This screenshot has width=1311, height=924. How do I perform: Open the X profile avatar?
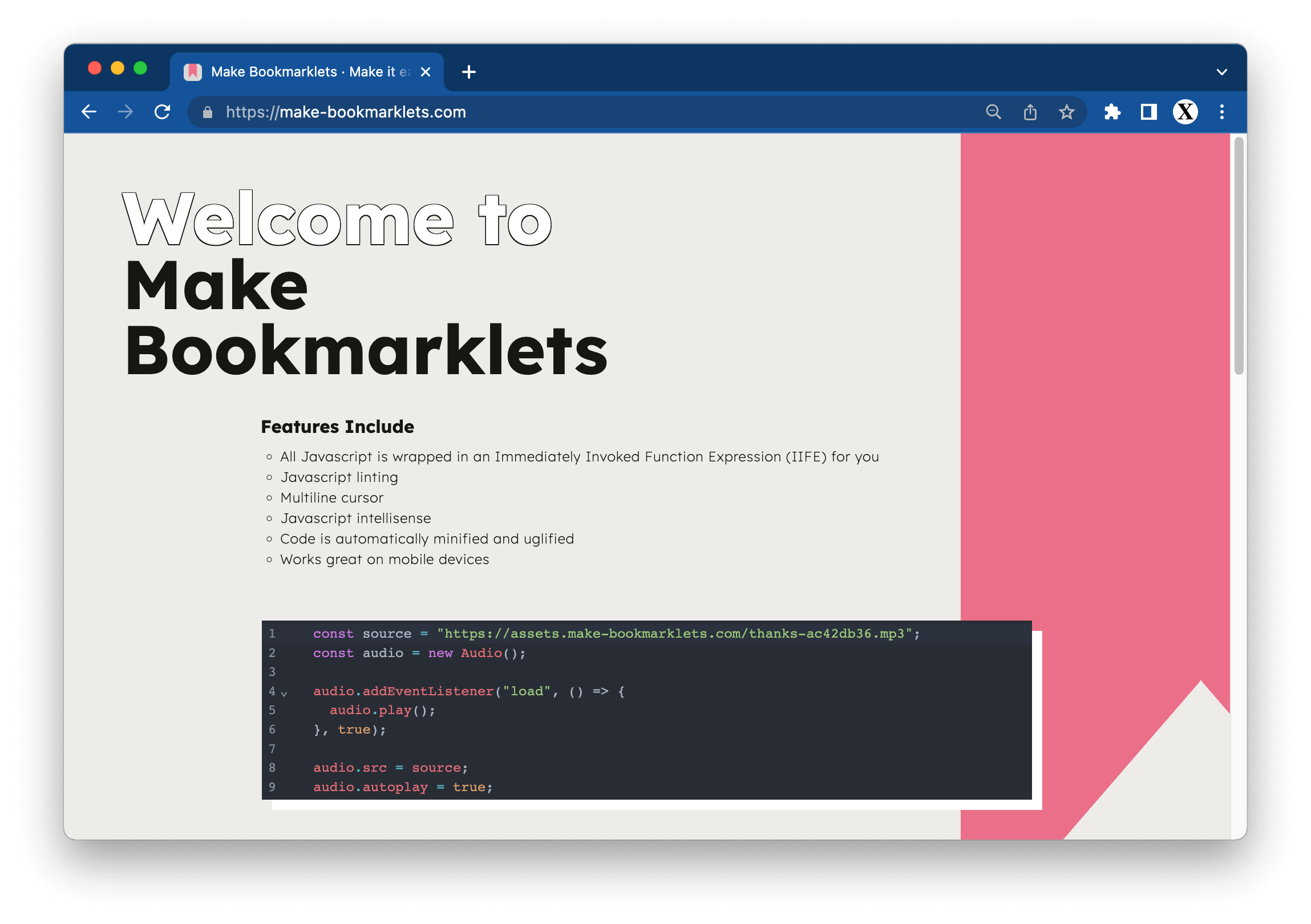click(1185, 112)
